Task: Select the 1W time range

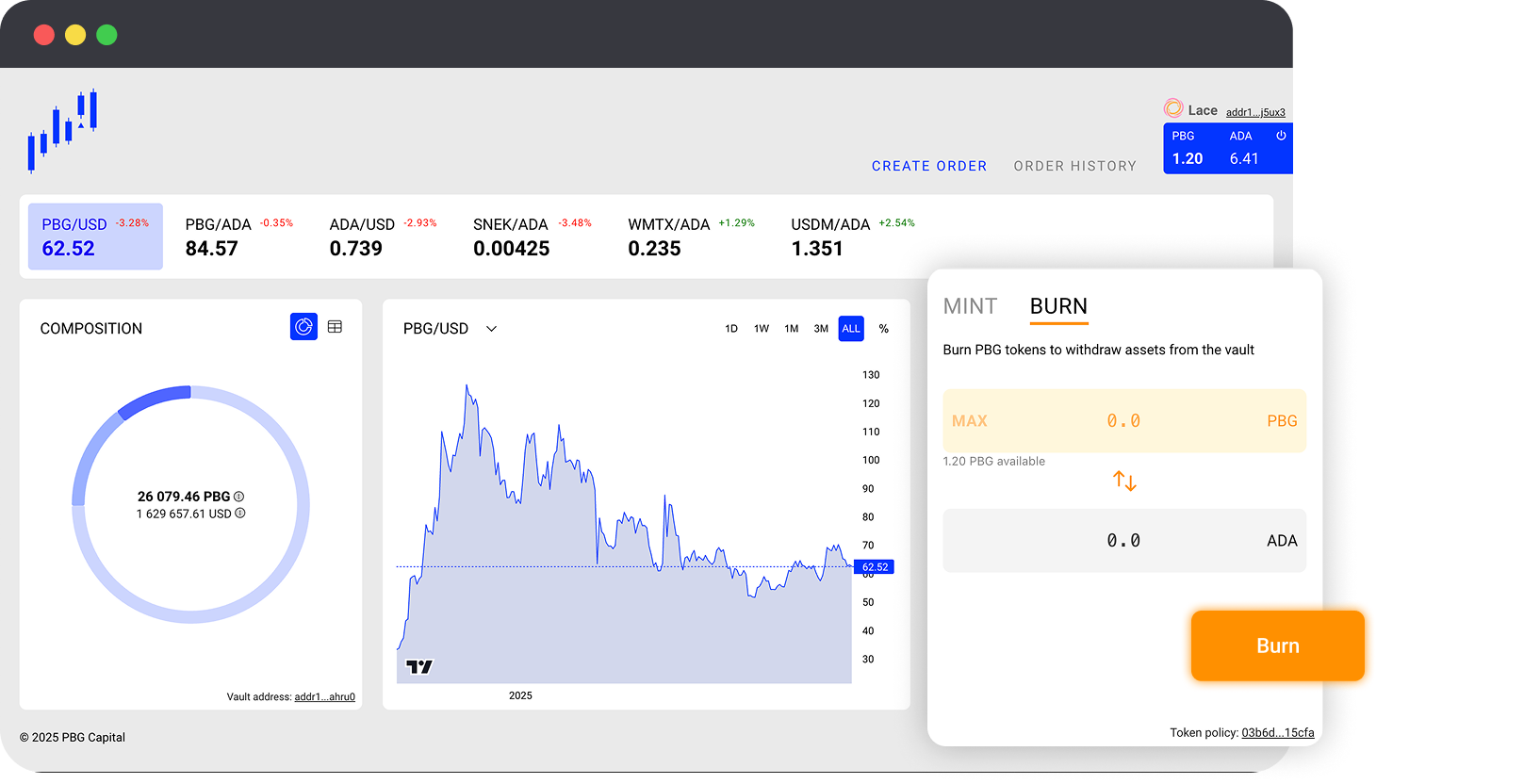Action: click(x=762, y=329)
